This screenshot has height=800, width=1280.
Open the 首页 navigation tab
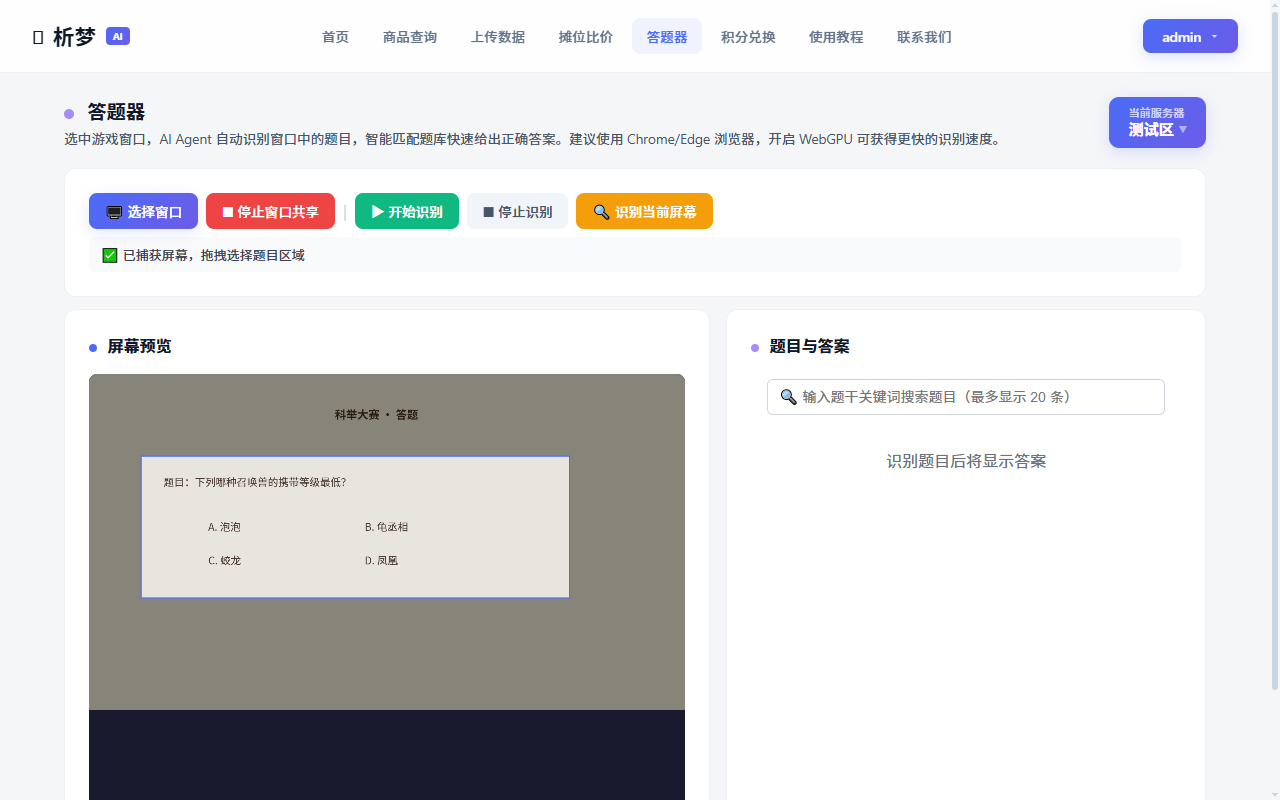(x=335, y=37)
